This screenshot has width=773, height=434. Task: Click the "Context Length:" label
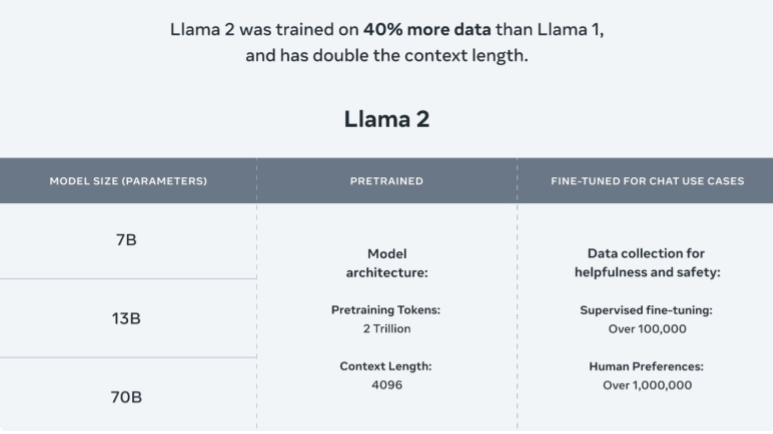(x=386, y=367)
